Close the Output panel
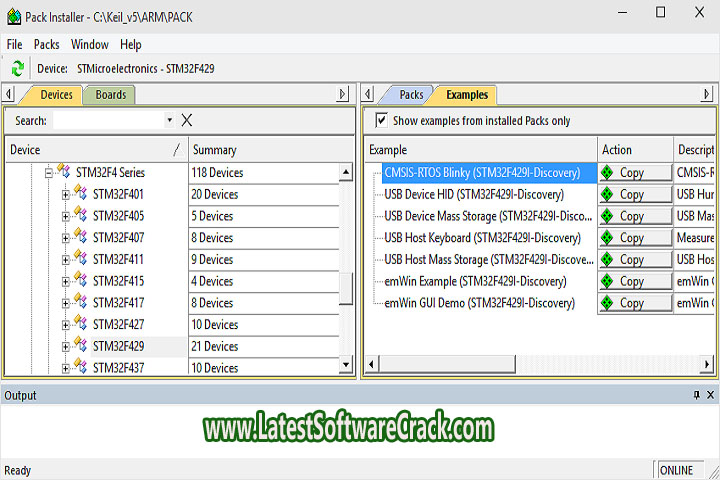The width and height of the screenshot is (720, 480). (x=710, y=395)
